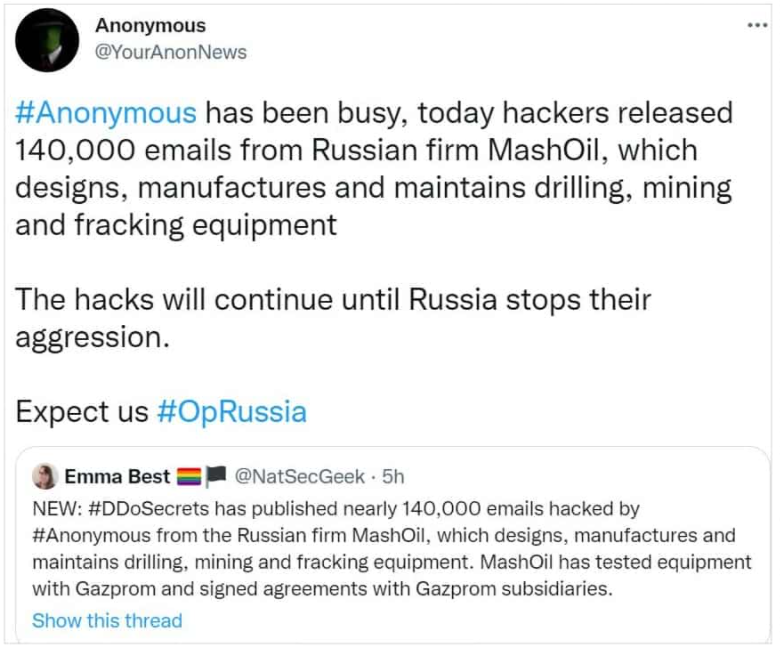Click the 'Expect us' text
This screenshot has height=651, width=780.
pos(82,412)
